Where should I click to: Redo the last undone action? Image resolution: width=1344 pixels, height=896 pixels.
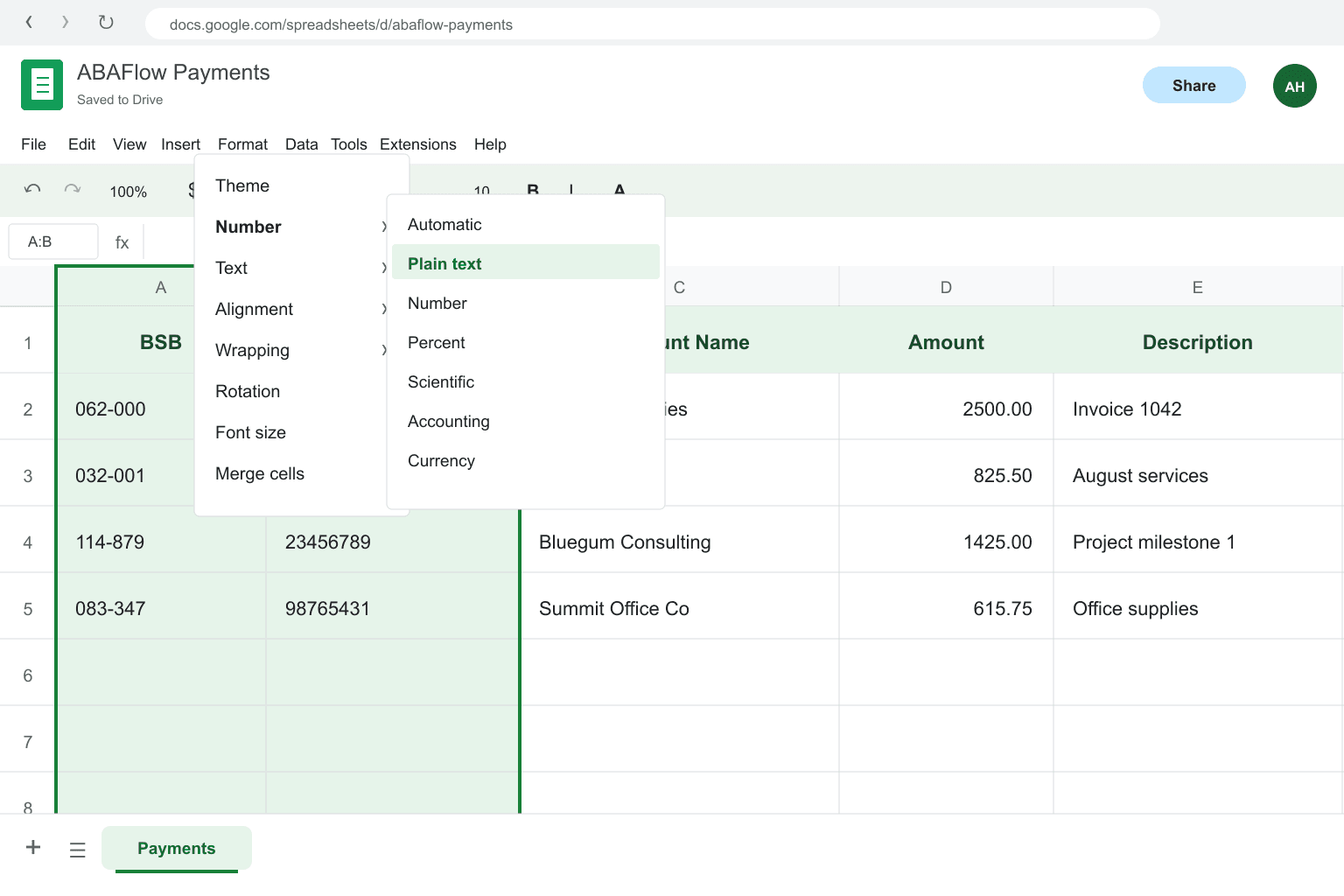coord(73,190)
